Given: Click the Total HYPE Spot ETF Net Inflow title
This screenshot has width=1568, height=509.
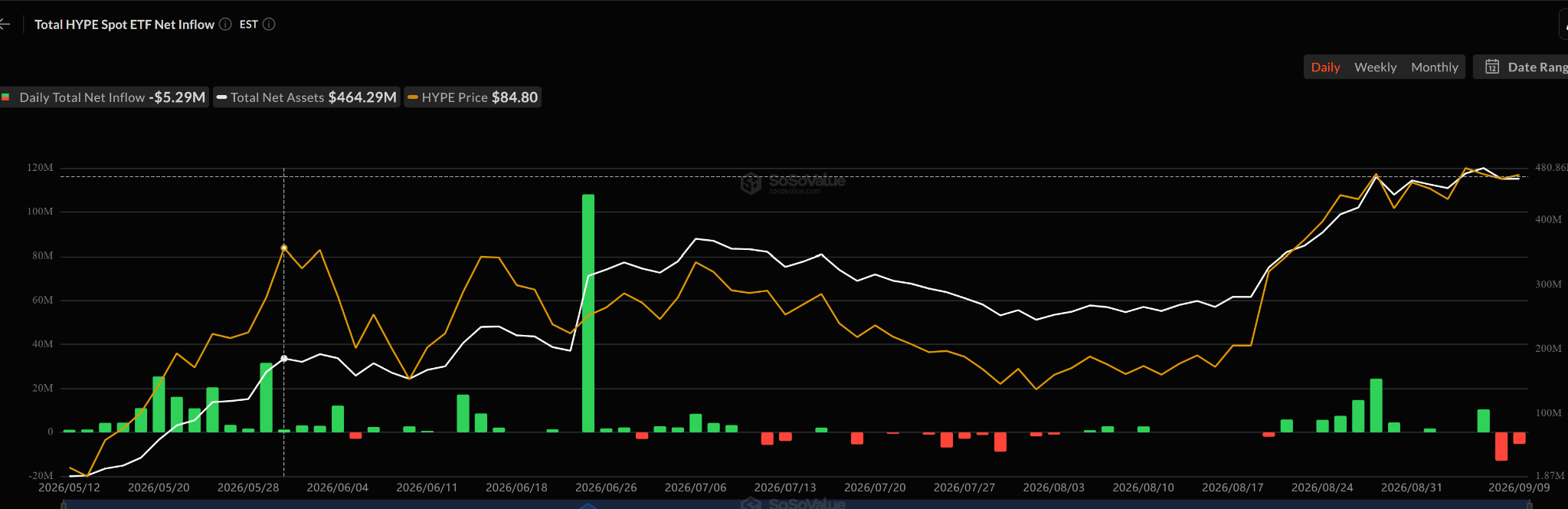Looking at the screenshot, I should (124, 25).
